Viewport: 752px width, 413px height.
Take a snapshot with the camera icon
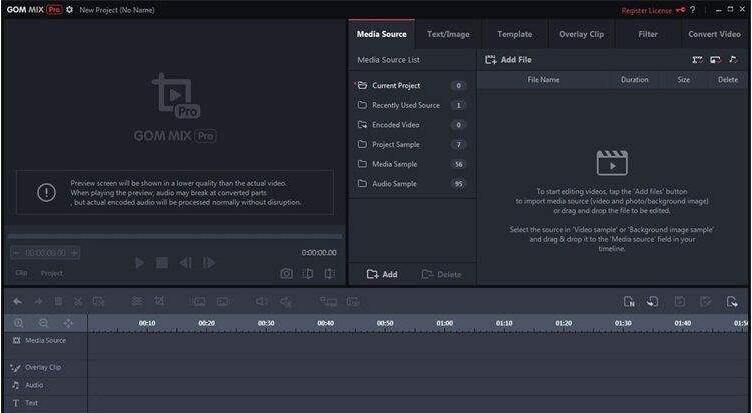pos(286,273)
